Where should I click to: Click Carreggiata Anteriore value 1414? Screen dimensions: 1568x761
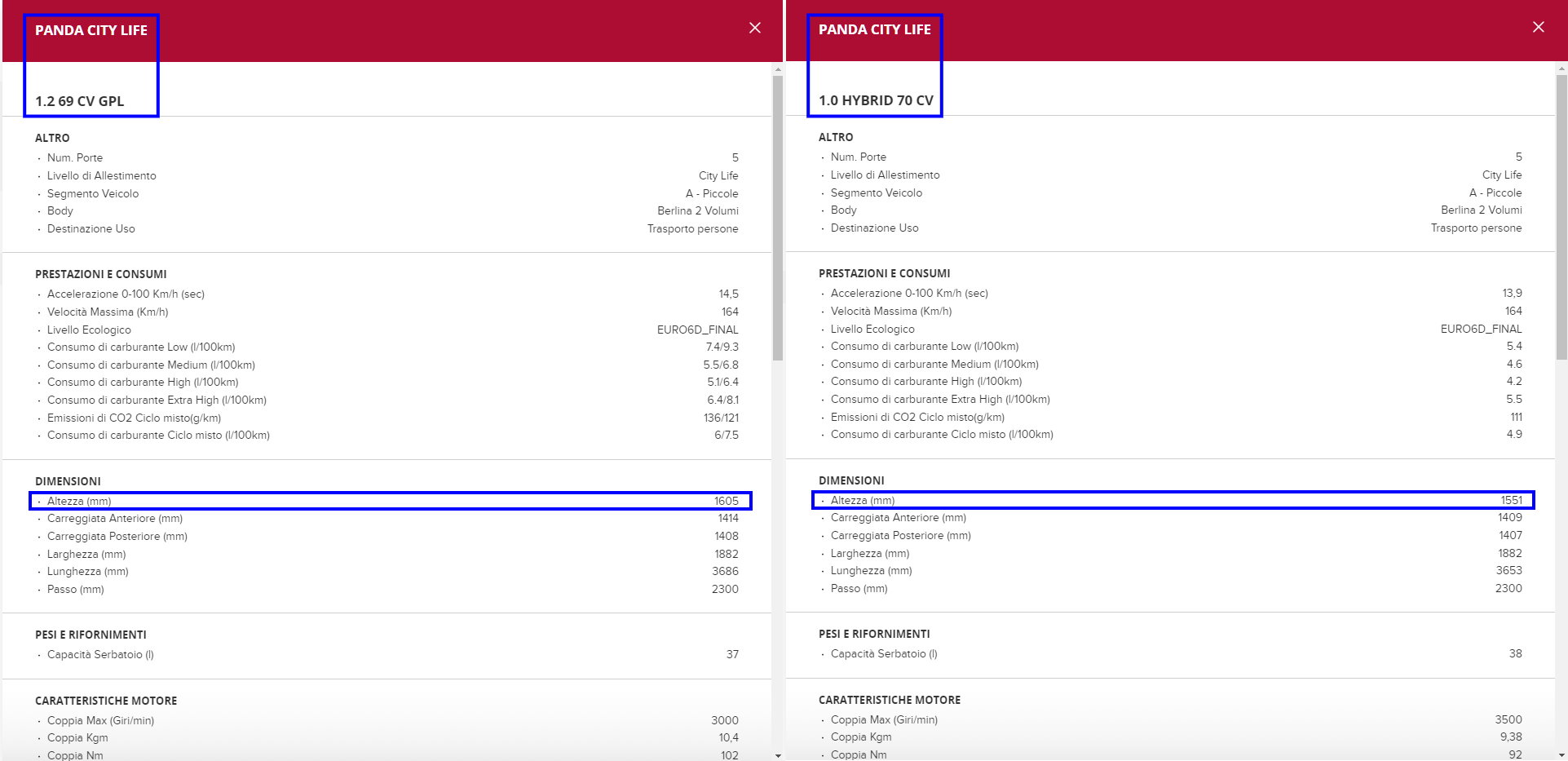(728, 518)
